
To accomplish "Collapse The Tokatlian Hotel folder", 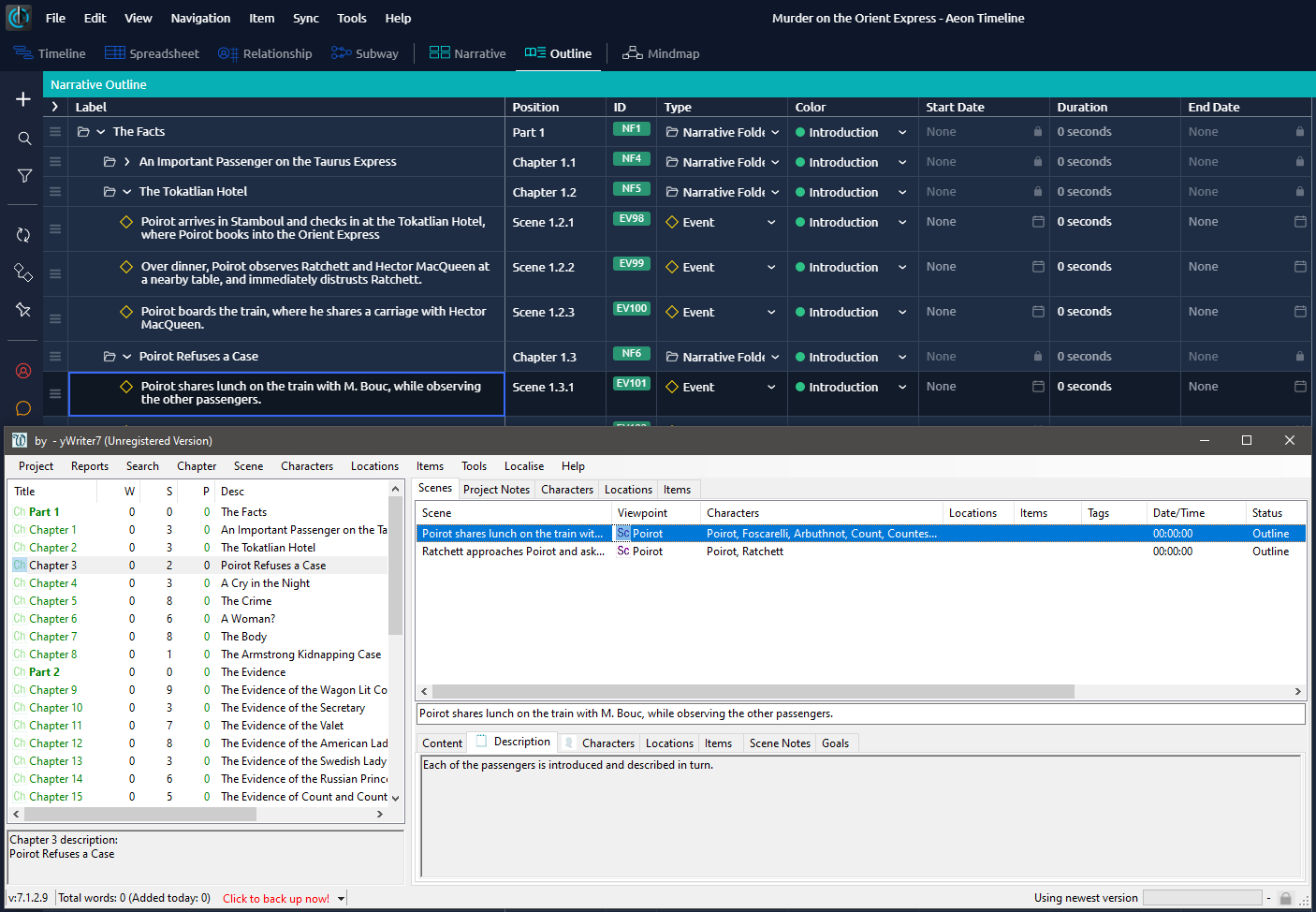I will point(126,192).
